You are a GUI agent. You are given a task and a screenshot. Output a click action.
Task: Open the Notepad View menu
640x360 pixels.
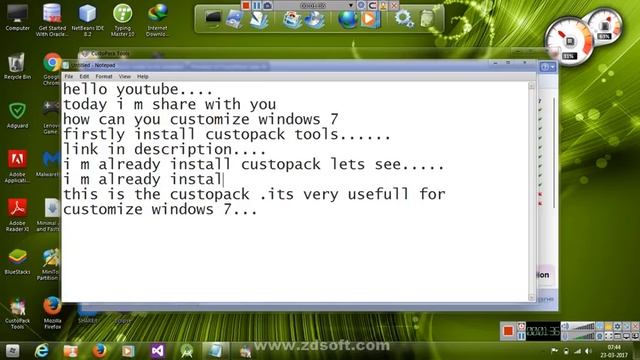point(124,76)
